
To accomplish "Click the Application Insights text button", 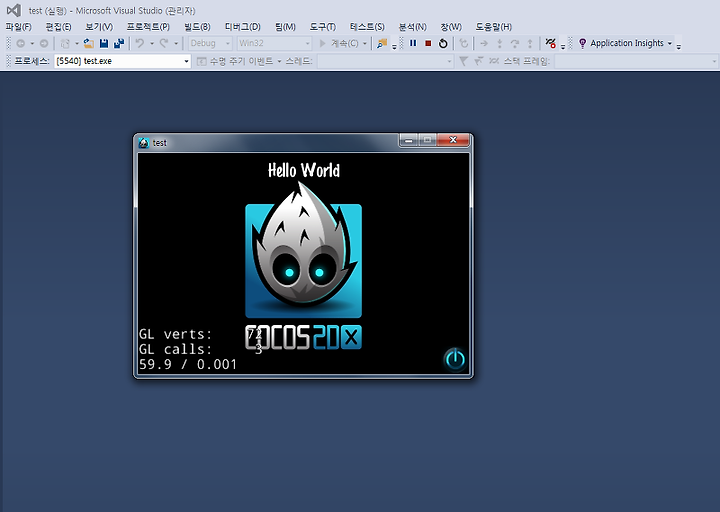I will (627, 43).
